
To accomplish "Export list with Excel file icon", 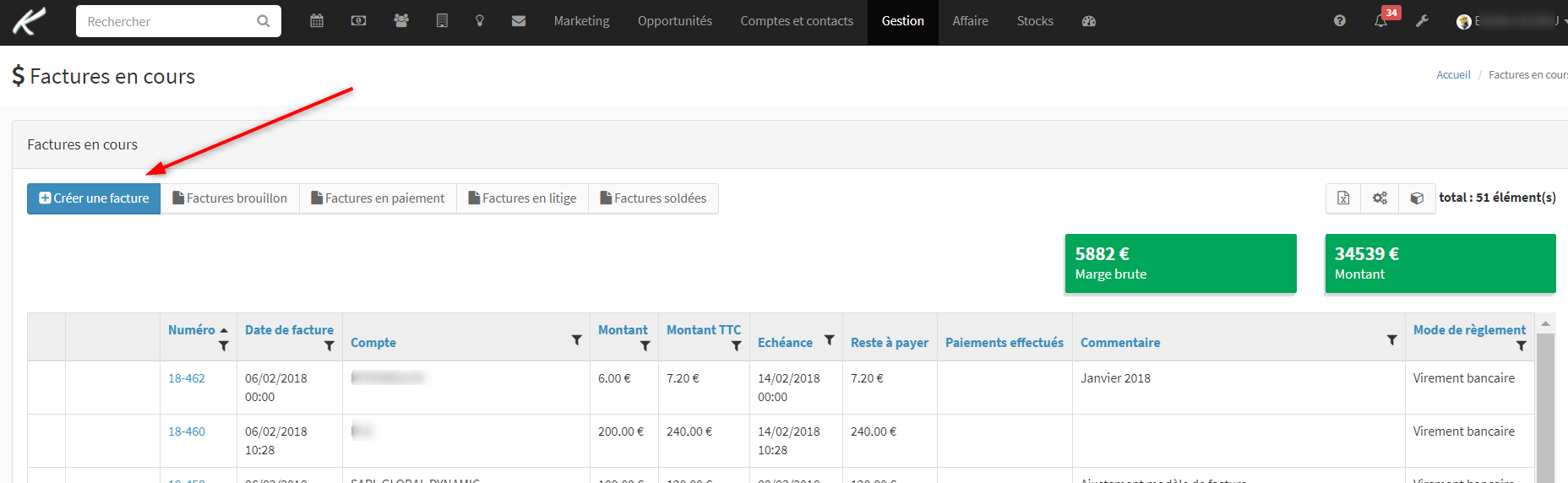I will 1343,198.
